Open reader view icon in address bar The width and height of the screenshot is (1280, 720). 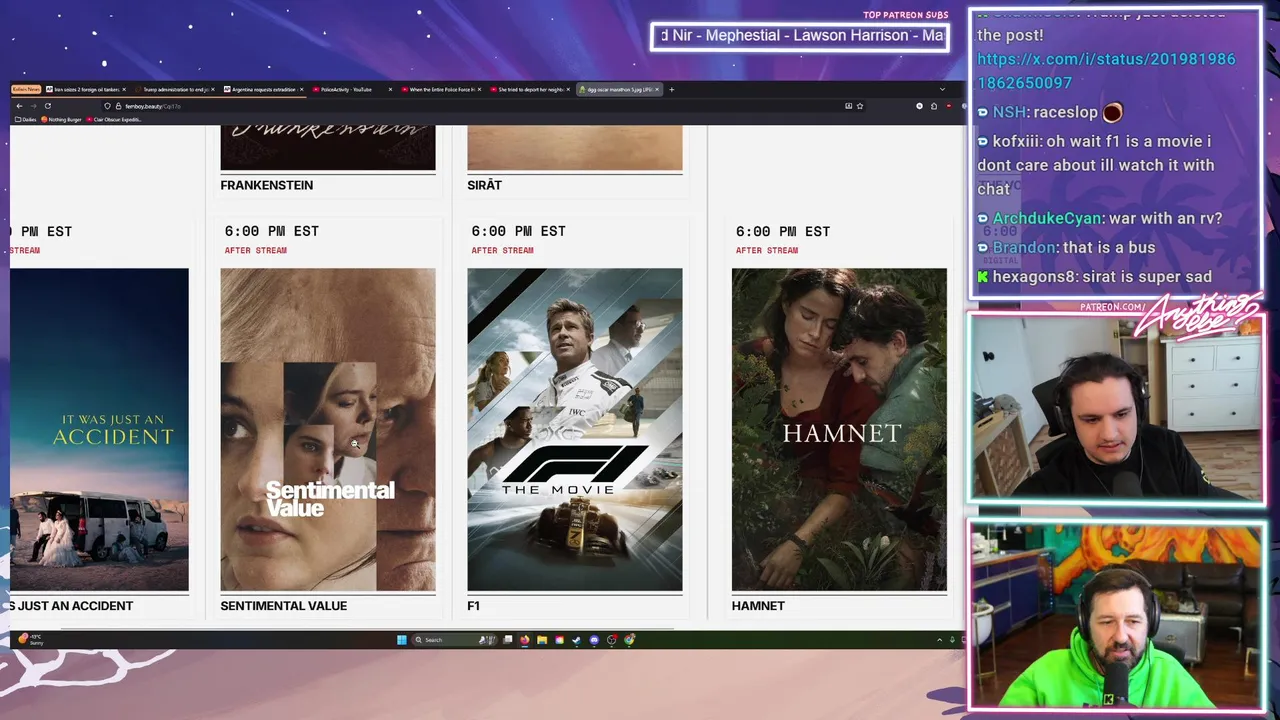(x=848, y=106)
